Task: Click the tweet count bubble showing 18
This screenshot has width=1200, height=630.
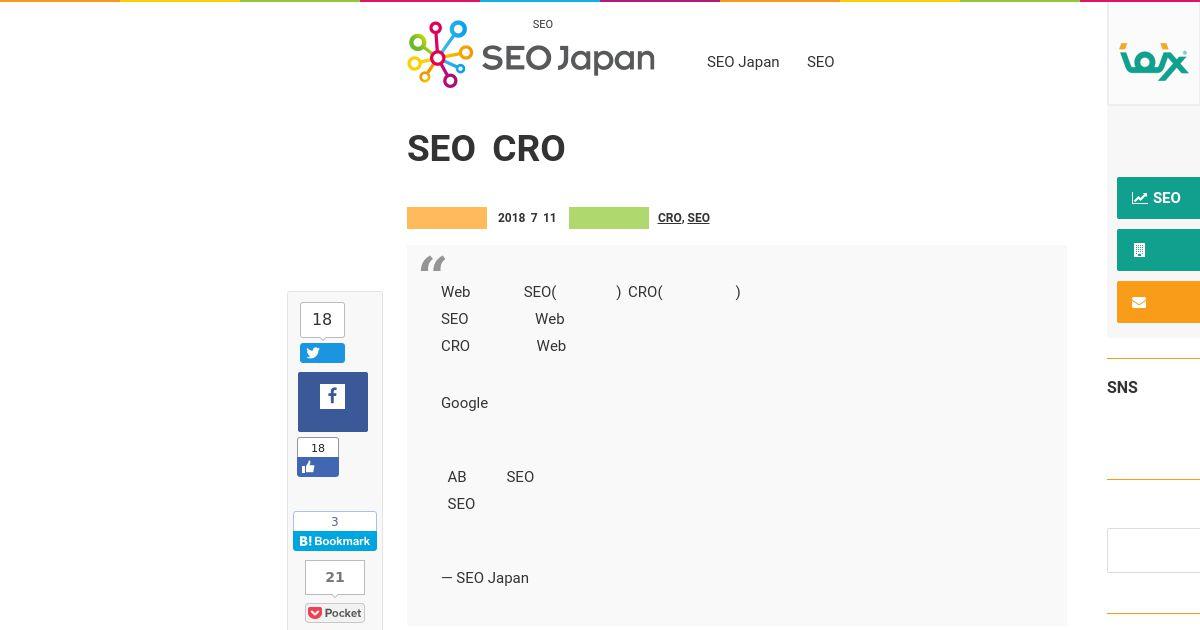Action: pyautogui.click(x=322, y=320)
